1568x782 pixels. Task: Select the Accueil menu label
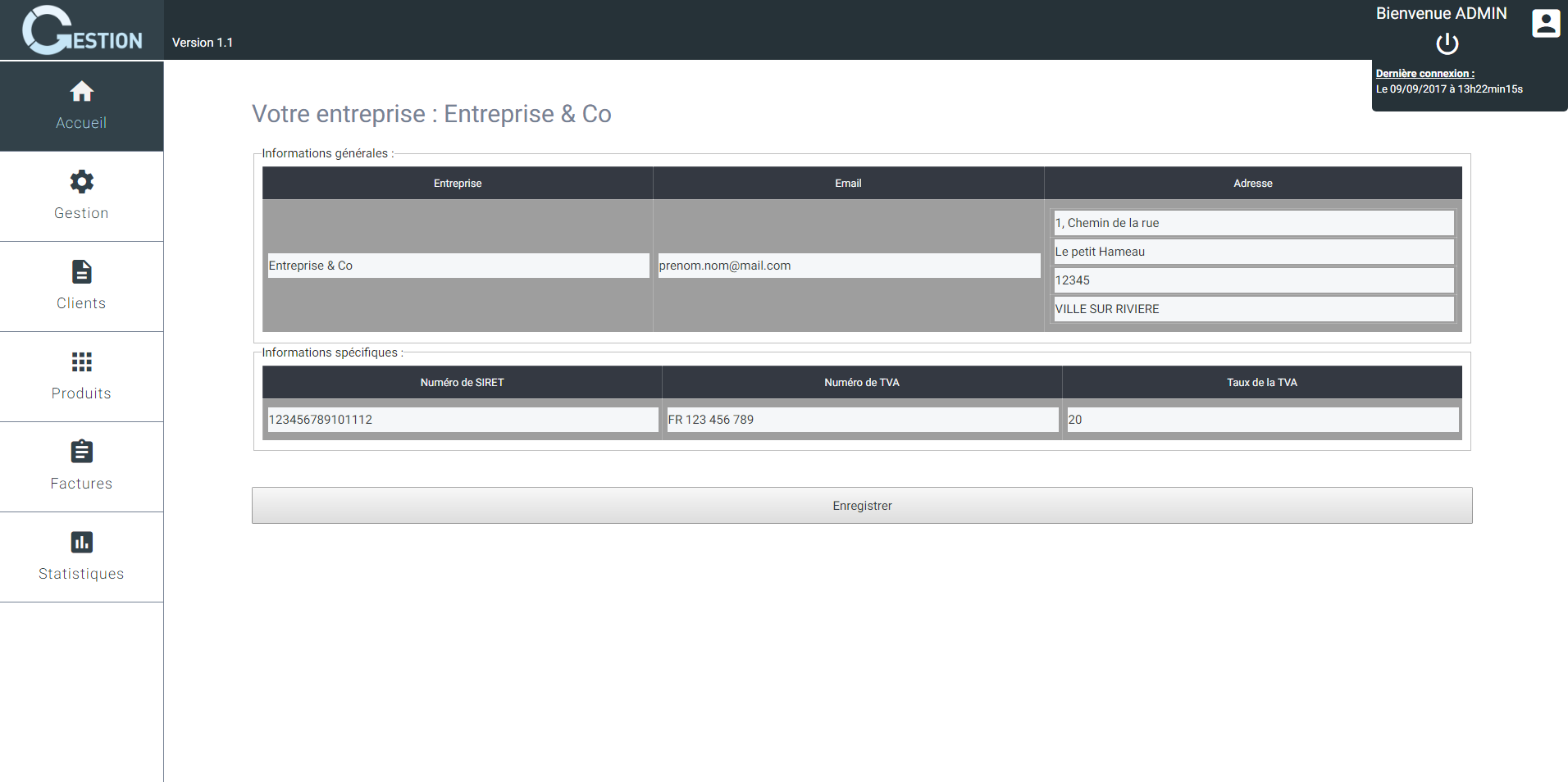click(x=81, y=123)
